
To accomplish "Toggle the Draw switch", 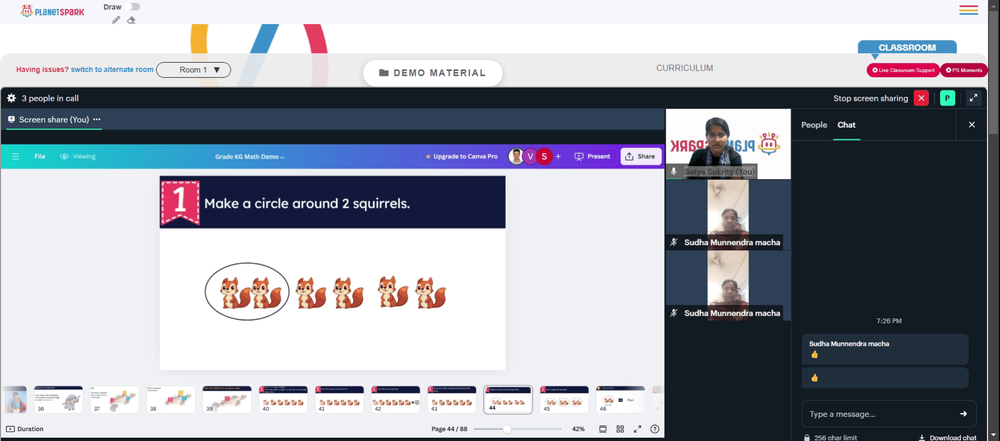I will tap(133, 6).
